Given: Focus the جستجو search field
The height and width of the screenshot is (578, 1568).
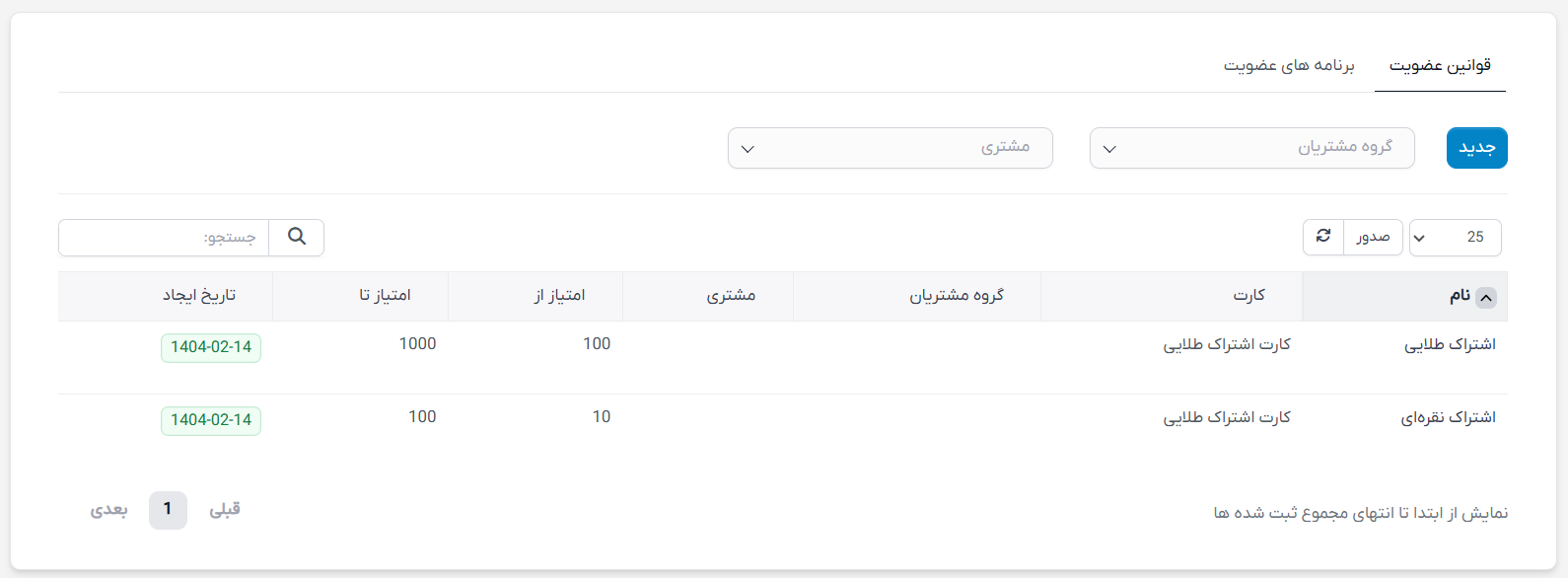Looking at the screenshot, I should tap(164, 238).
